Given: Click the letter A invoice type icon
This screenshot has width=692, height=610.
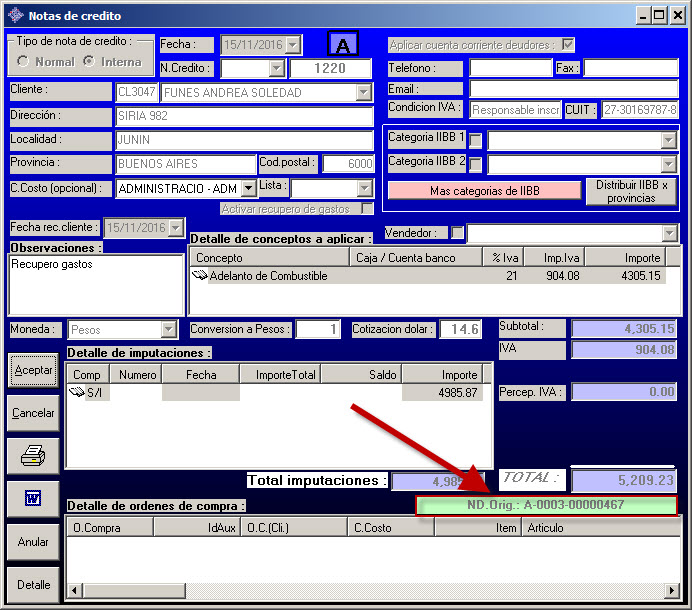Looking at the screenshot, I should pos(343,46).
